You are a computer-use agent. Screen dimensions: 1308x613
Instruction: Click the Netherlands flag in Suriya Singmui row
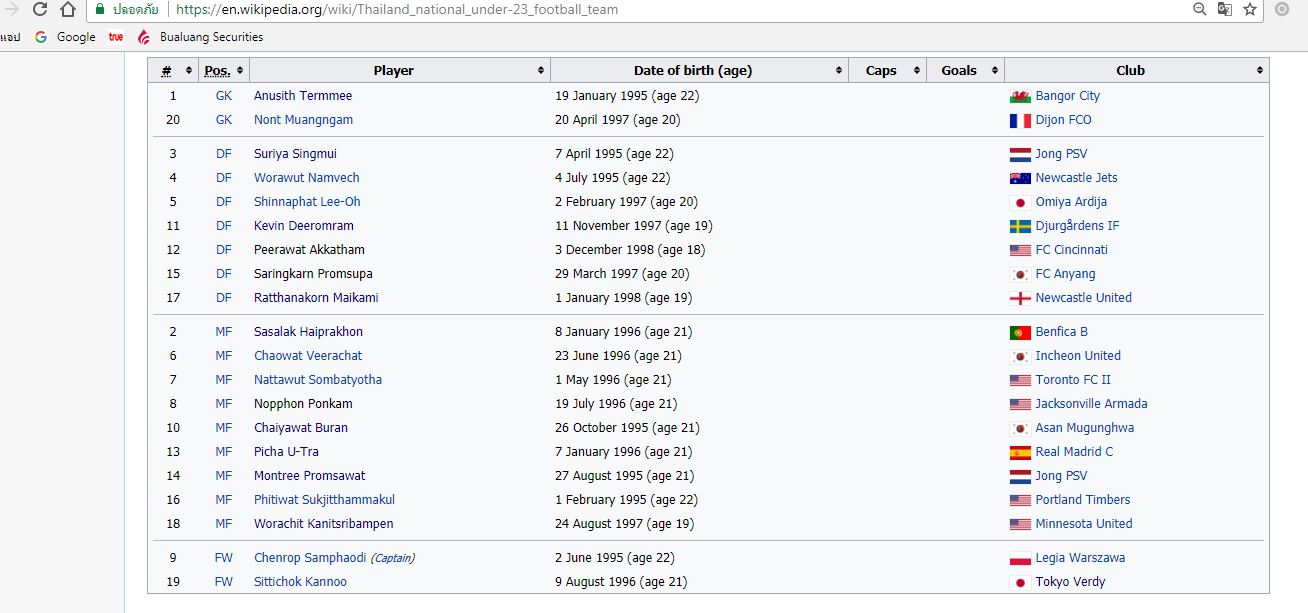point(1020,155)
